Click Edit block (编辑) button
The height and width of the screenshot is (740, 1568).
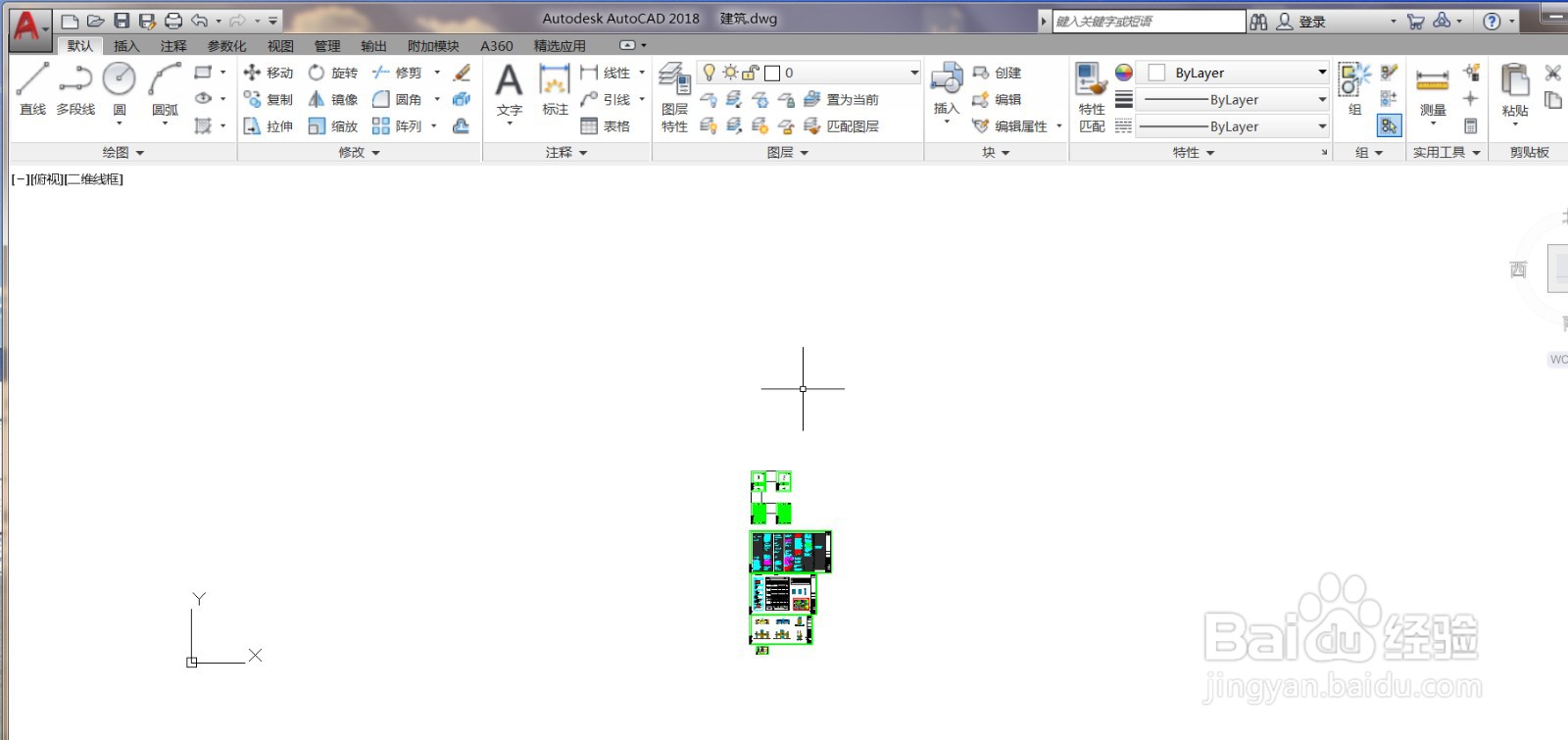[997, 99]
